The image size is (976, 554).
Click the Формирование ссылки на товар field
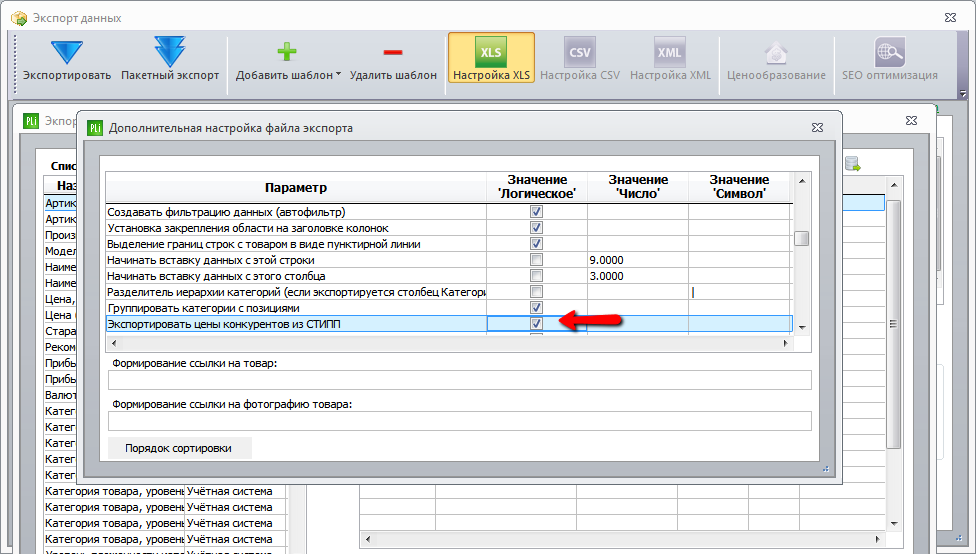[459, 380]
